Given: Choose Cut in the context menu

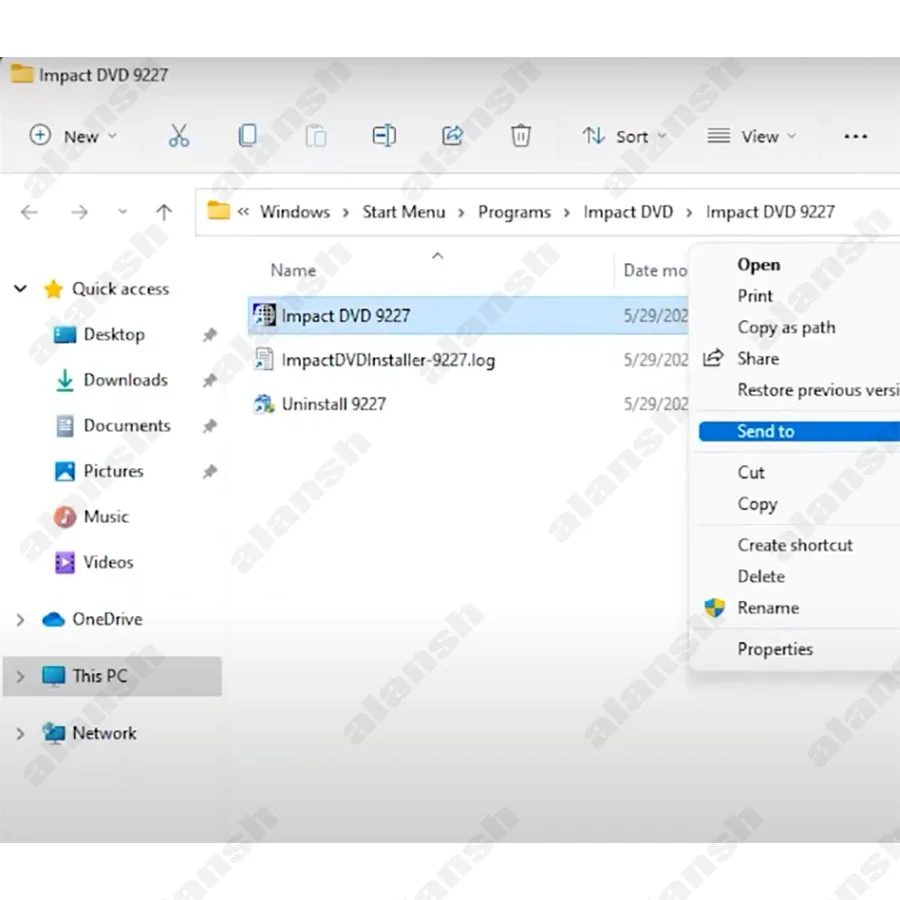Looking at the screenshot, I should [x=751, y=472].
